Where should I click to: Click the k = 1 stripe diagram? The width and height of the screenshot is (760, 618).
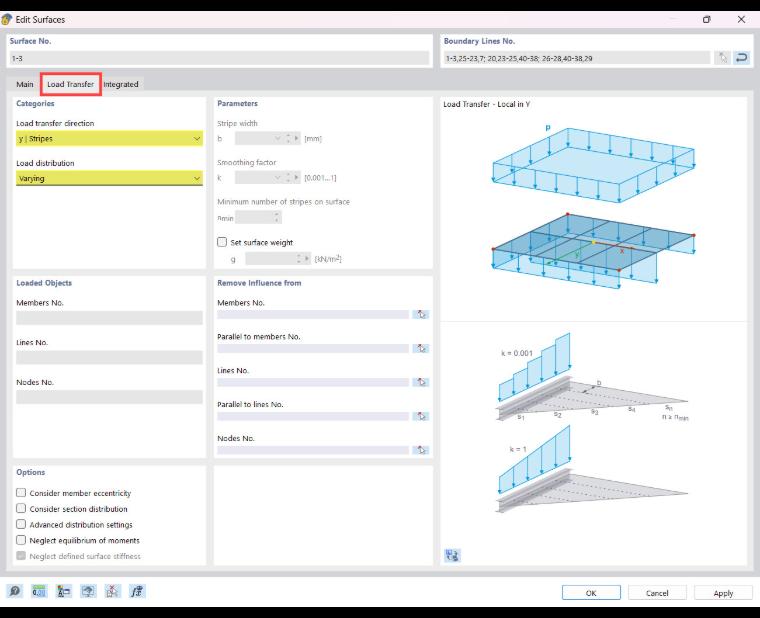coord(593,469)
